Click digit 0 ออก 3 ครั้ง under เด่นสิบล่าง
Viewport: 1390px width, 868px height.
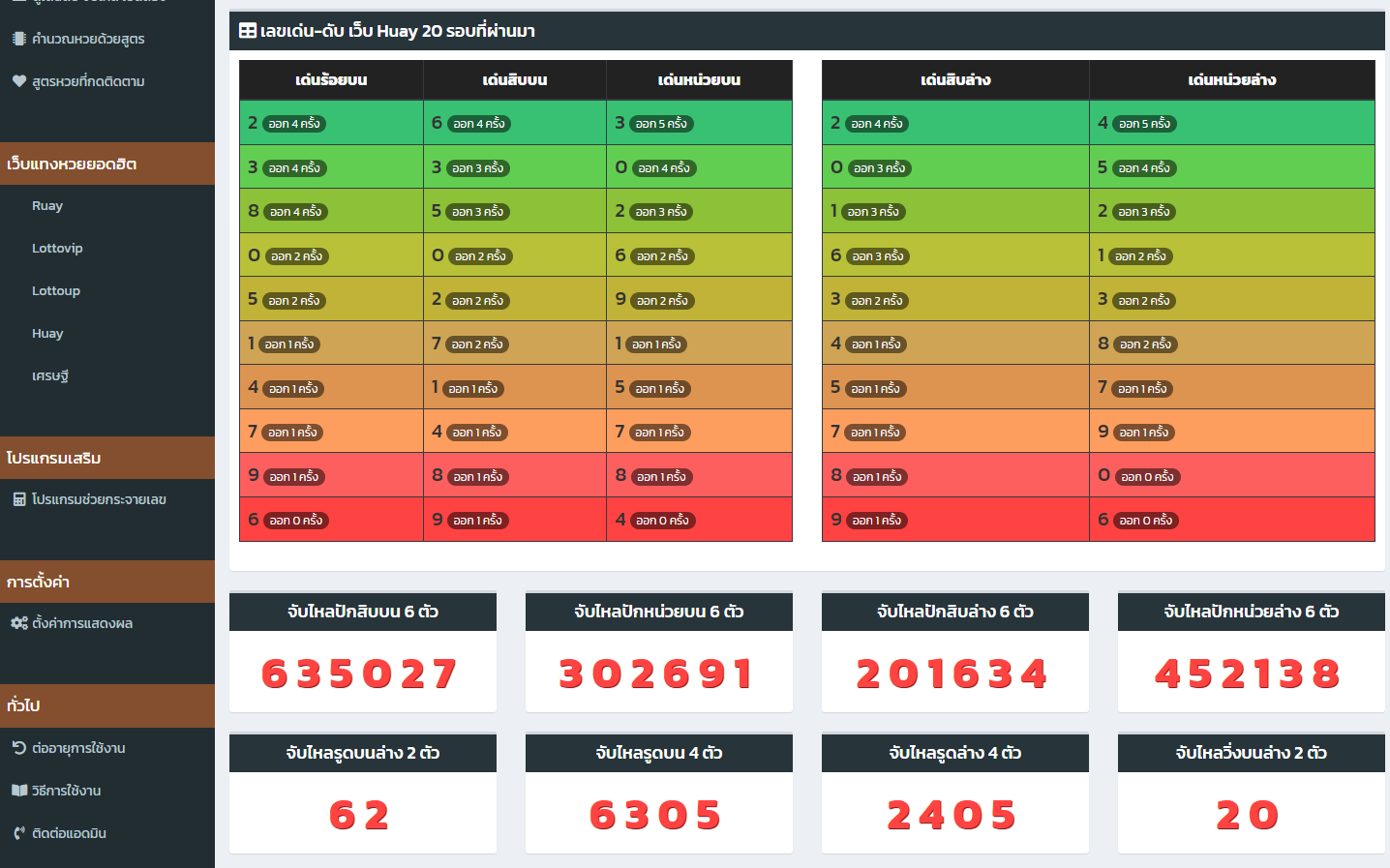tap(955, 167)
